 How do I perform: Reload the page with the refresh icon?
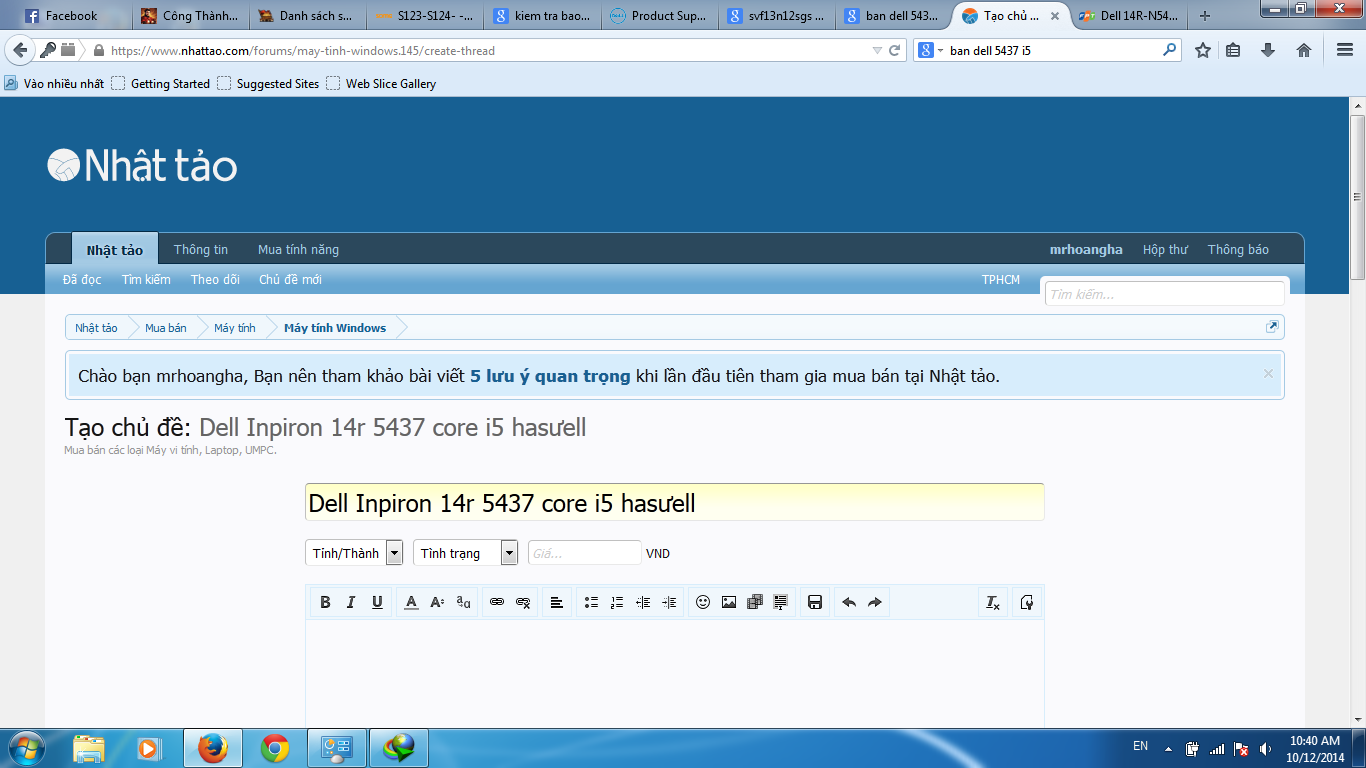[896, 50]
